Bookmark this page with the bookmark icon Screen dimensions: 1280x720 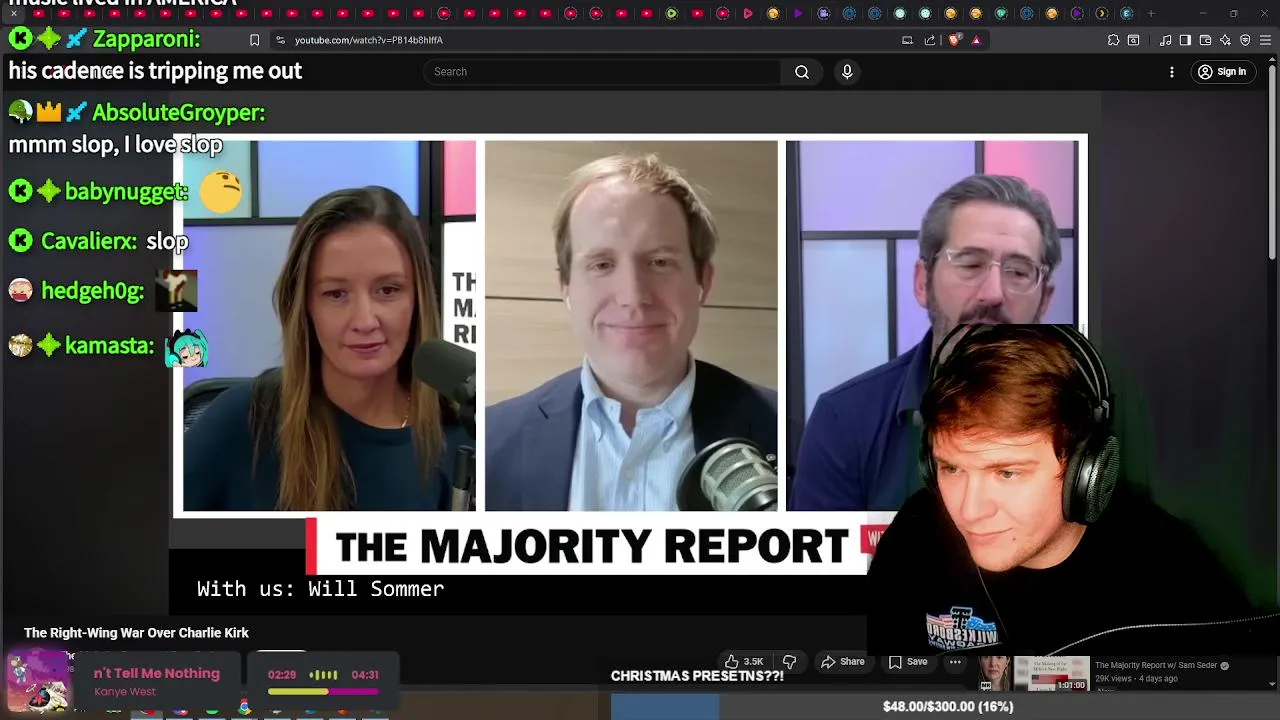point(254,40)
